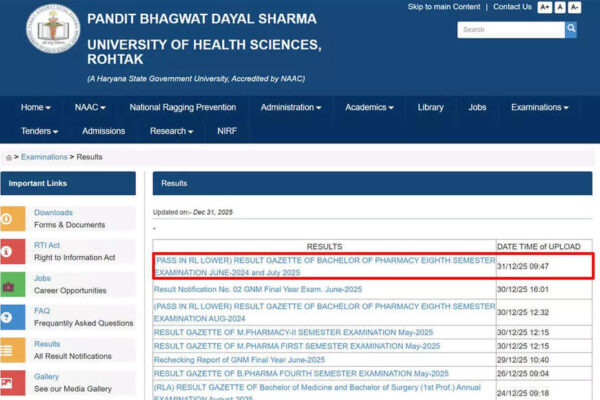Click the search magnifier button
The width and height of the screenshot is (600, 400).
point(571,29)
